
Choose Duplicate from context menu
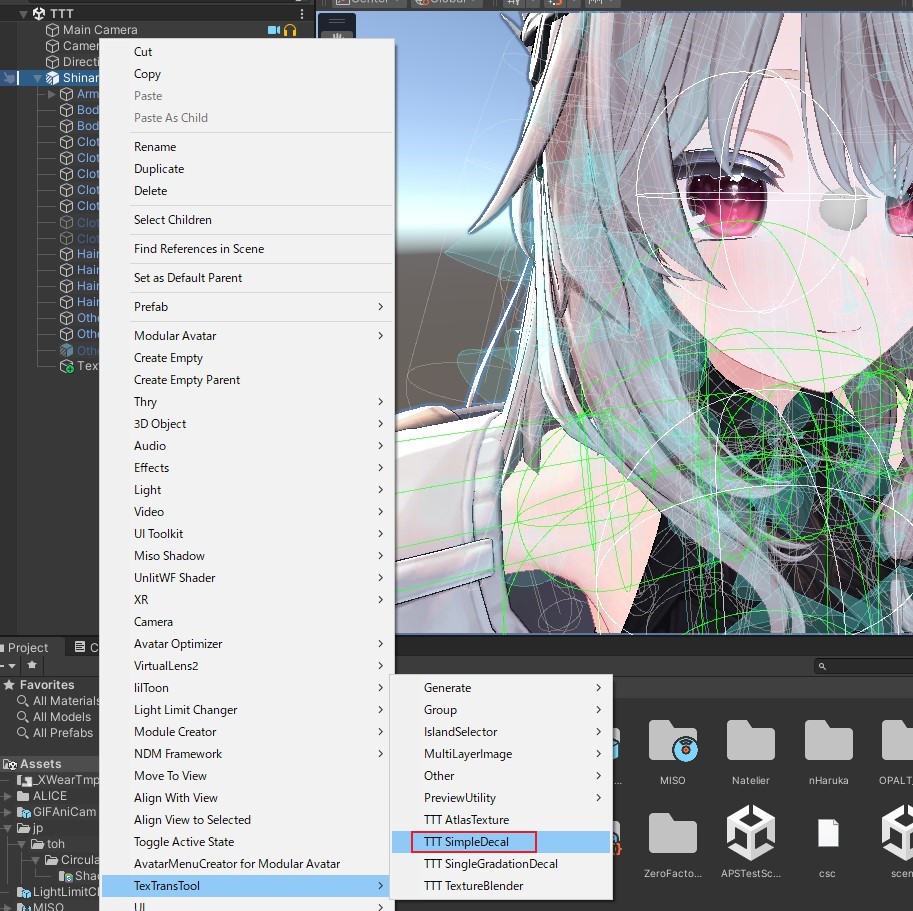pyautogui.click(x=159, y=169)
